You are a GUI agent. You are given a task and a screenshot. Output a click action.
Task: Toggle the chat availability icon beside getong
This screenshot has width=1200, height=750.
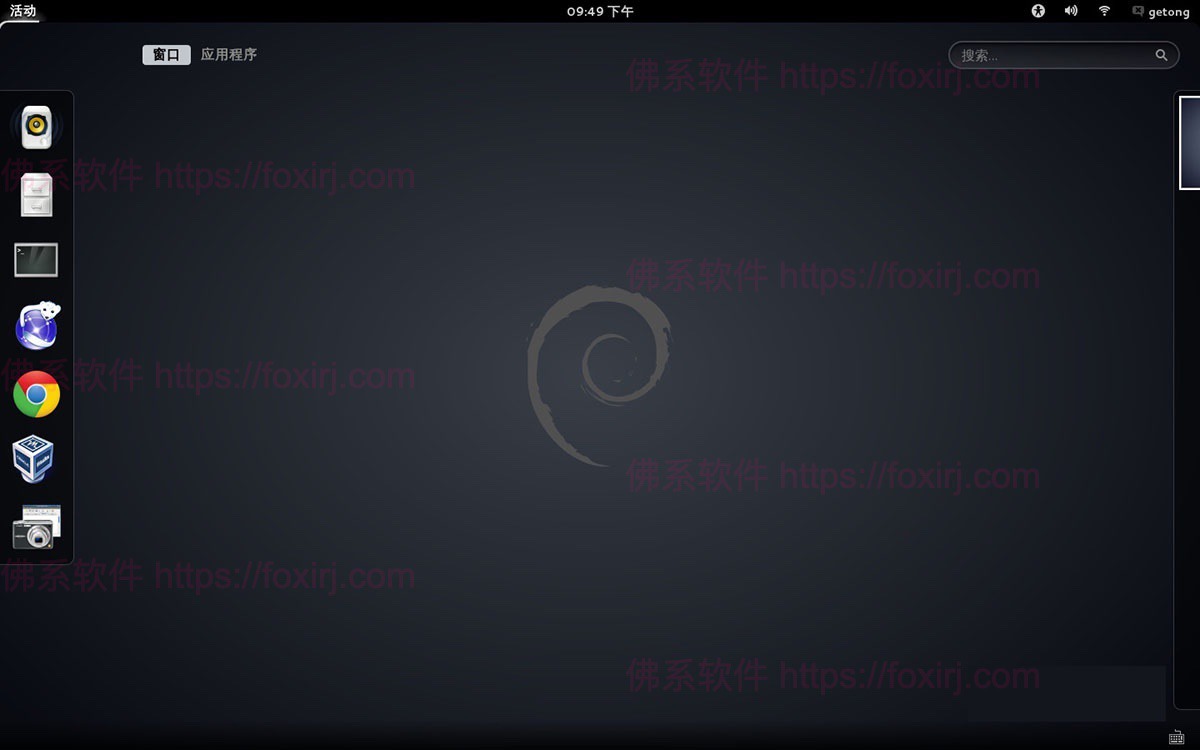(1136, 11)
